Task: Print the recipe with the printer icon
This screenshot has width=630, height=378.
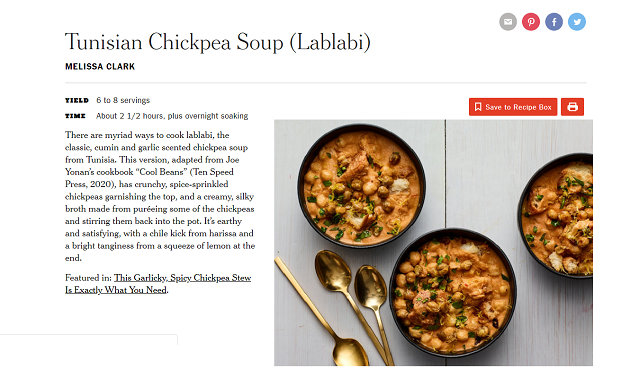Action: point(572,107)
